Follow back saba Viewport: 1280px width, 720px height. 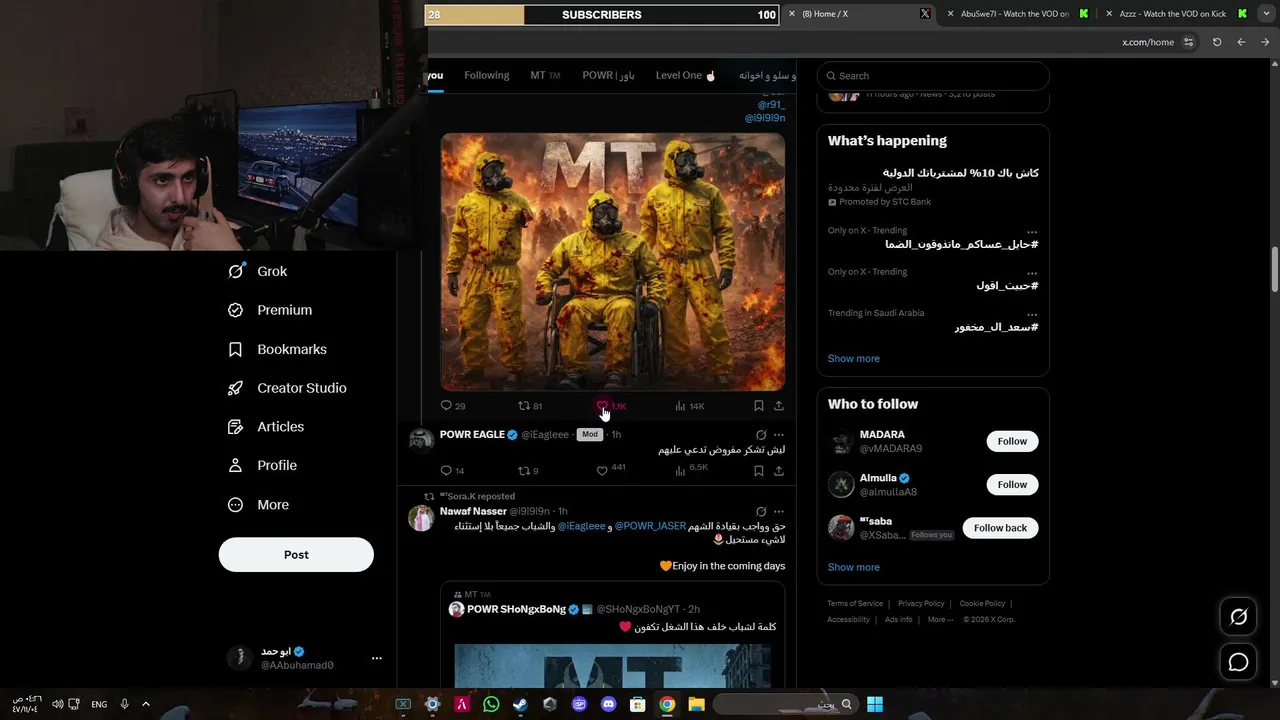tap(1000, 528)
